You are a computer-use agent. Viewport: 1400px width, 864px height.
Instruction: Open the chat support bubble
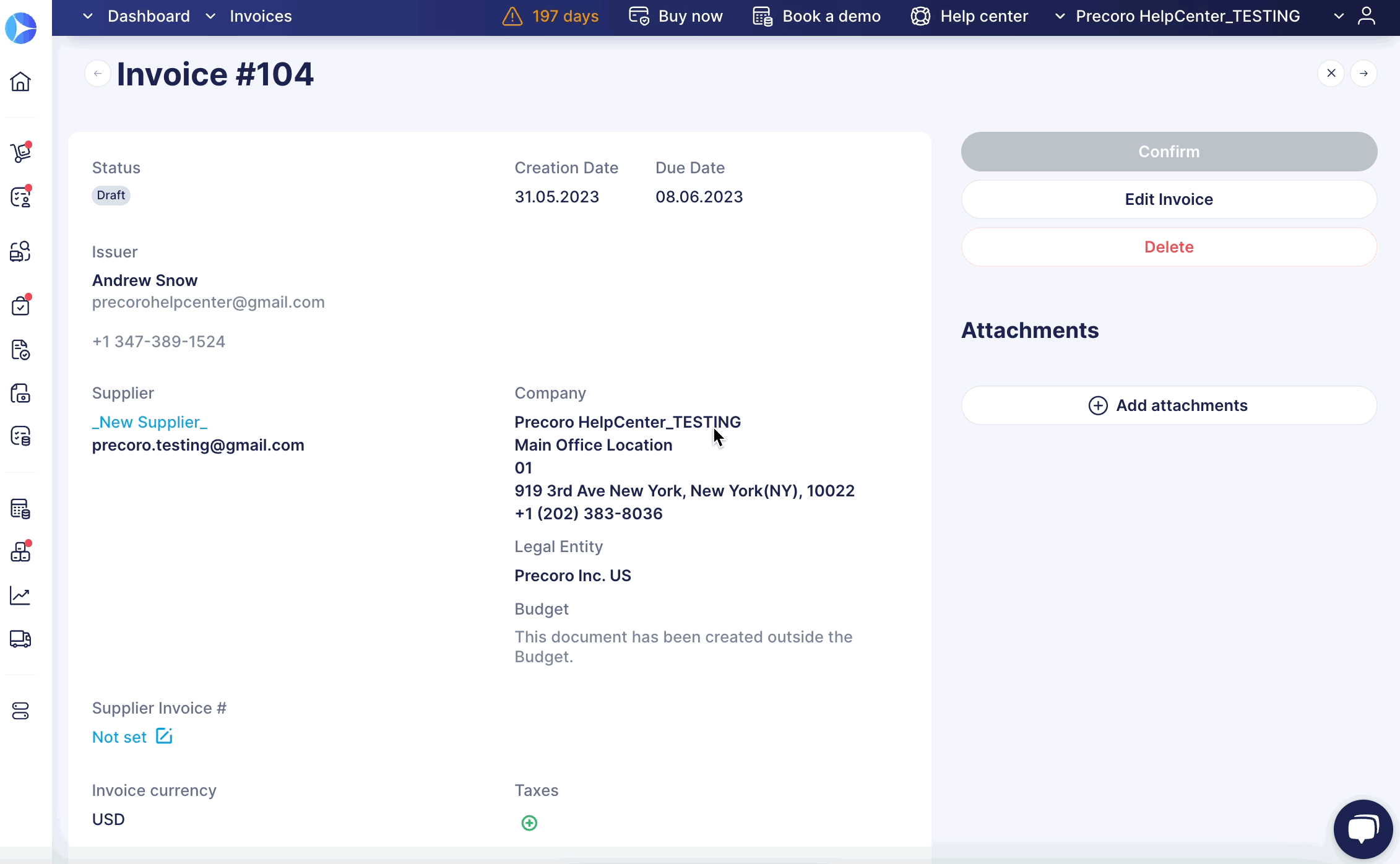click(x=1363, y=829)
